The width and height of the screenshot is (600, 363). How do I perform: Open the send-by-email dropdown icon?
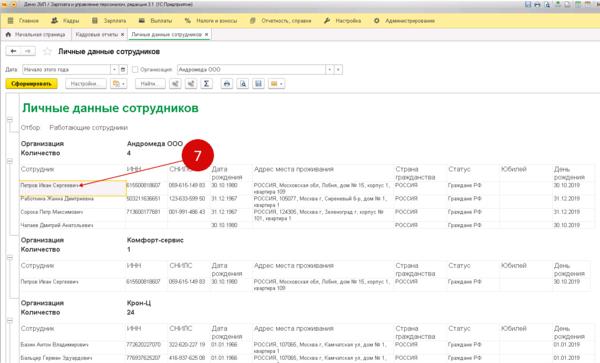(277, 84)
